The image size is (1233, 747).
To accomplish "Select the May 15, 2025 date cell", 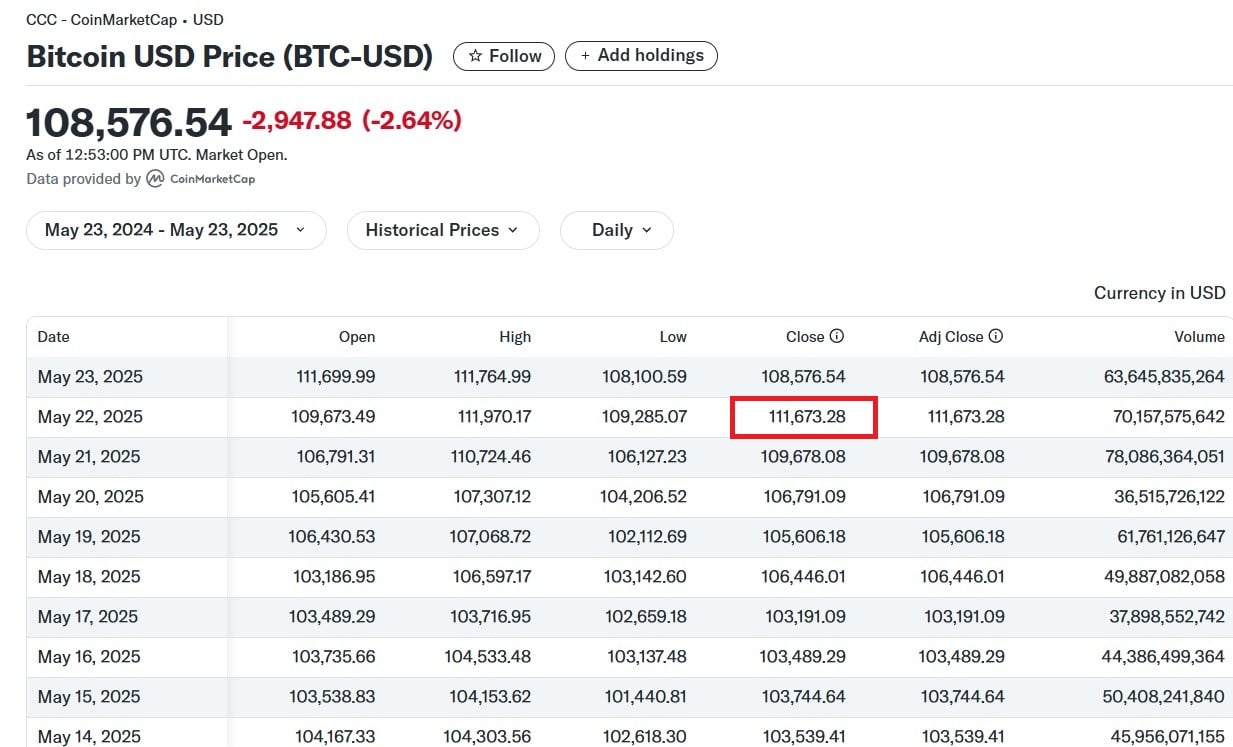I will pyautogui.click(x=90, y=697).
